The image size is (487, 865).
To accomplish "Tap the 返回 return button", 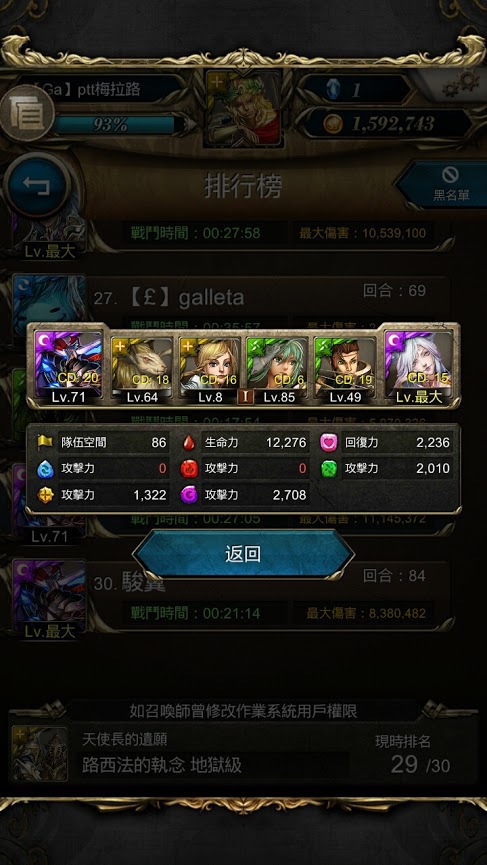I will 243,554.
